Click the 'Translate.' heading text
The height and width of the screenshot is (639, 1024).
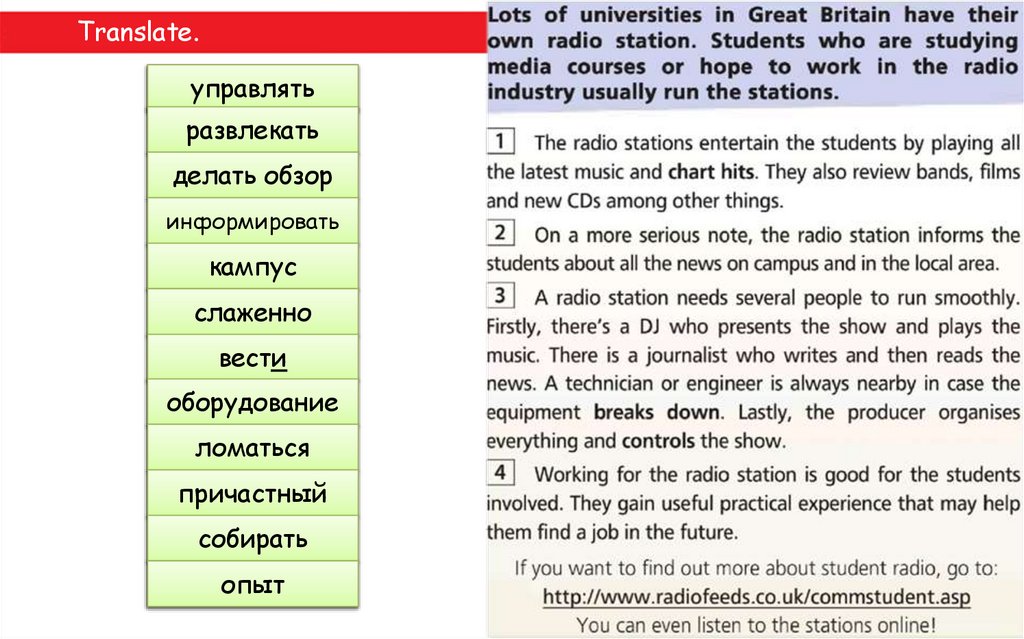[x=138, y=31]
